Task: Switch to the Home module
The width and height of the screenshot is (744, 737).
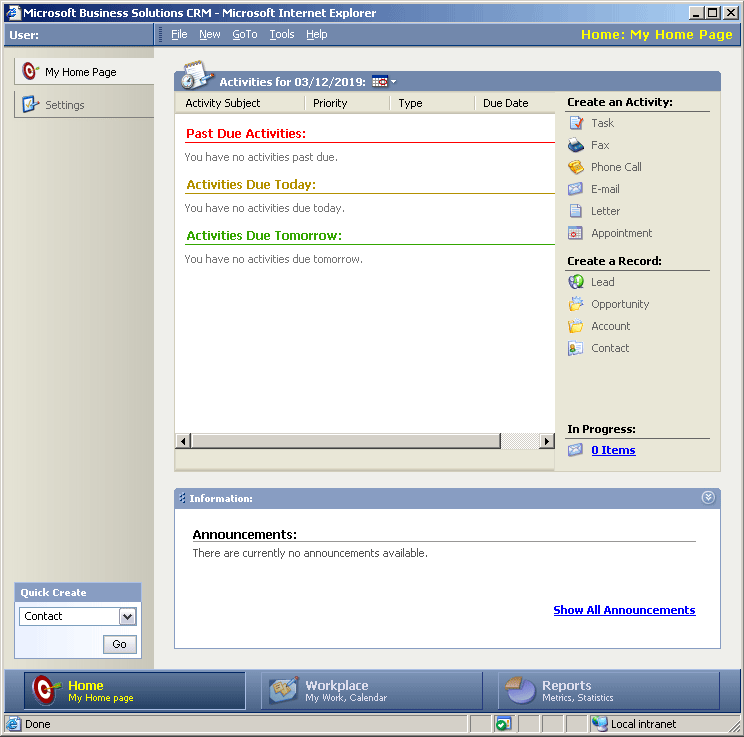Action: pos(135,690)
